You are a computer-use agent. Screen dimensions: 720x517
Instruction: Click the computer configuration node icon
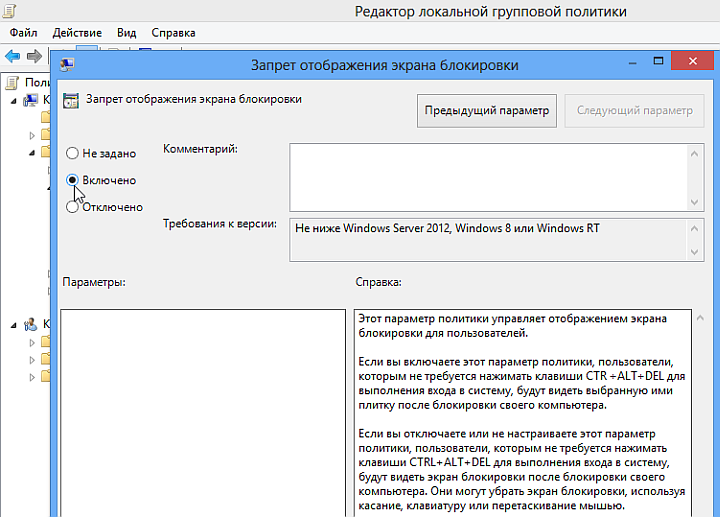coord(29,100)
